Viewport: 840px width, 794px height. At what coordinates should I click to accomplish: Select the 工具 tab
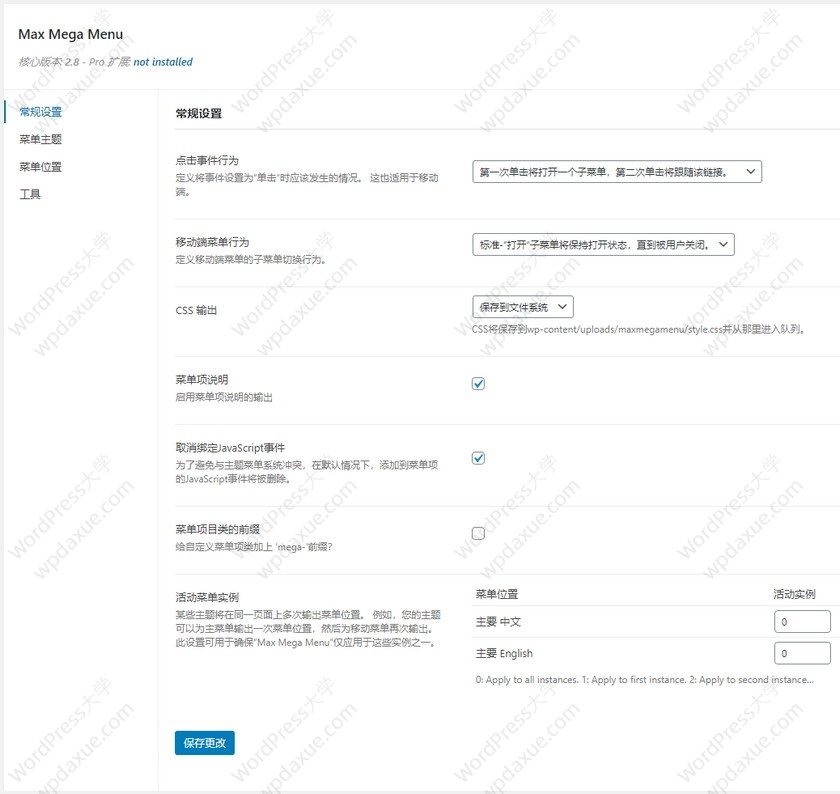pos(30,194)
